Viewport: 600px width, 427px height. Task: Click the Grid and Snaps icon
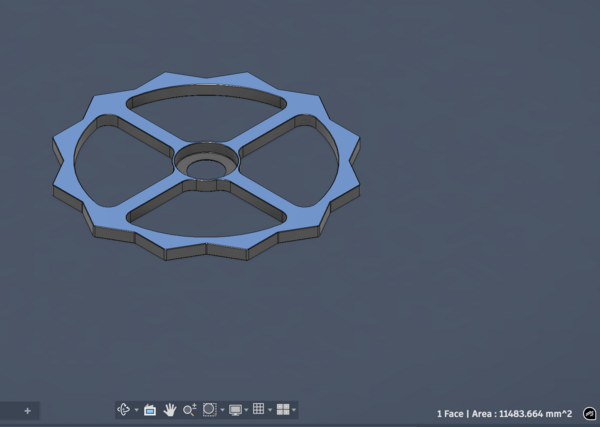[x=258, y=410]
